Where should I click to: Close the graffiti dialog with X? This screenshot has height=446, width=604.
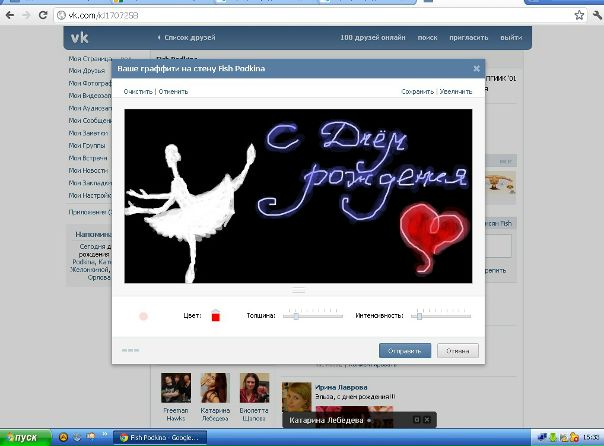pyautogui.click(x=476, y=69)
